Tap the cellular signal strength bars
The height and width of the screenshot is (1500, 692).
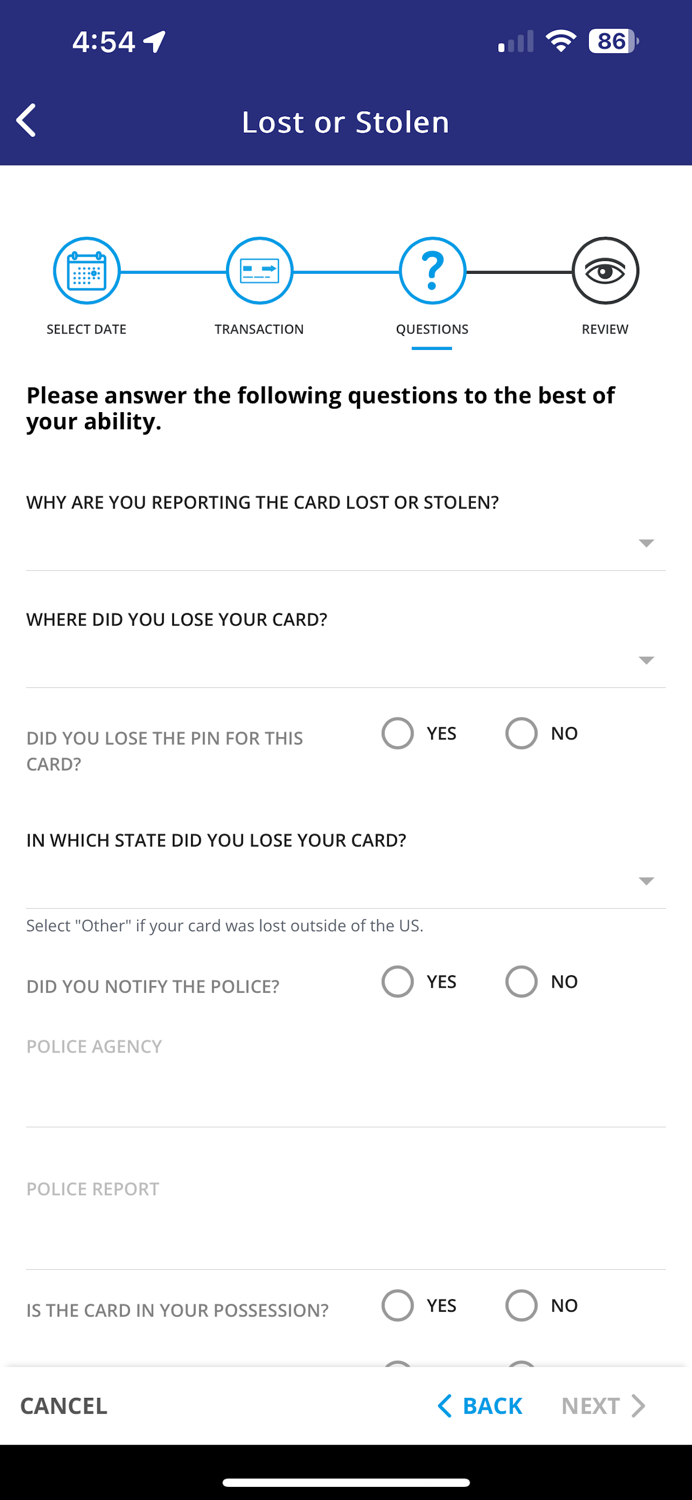[x=513, y=41]
